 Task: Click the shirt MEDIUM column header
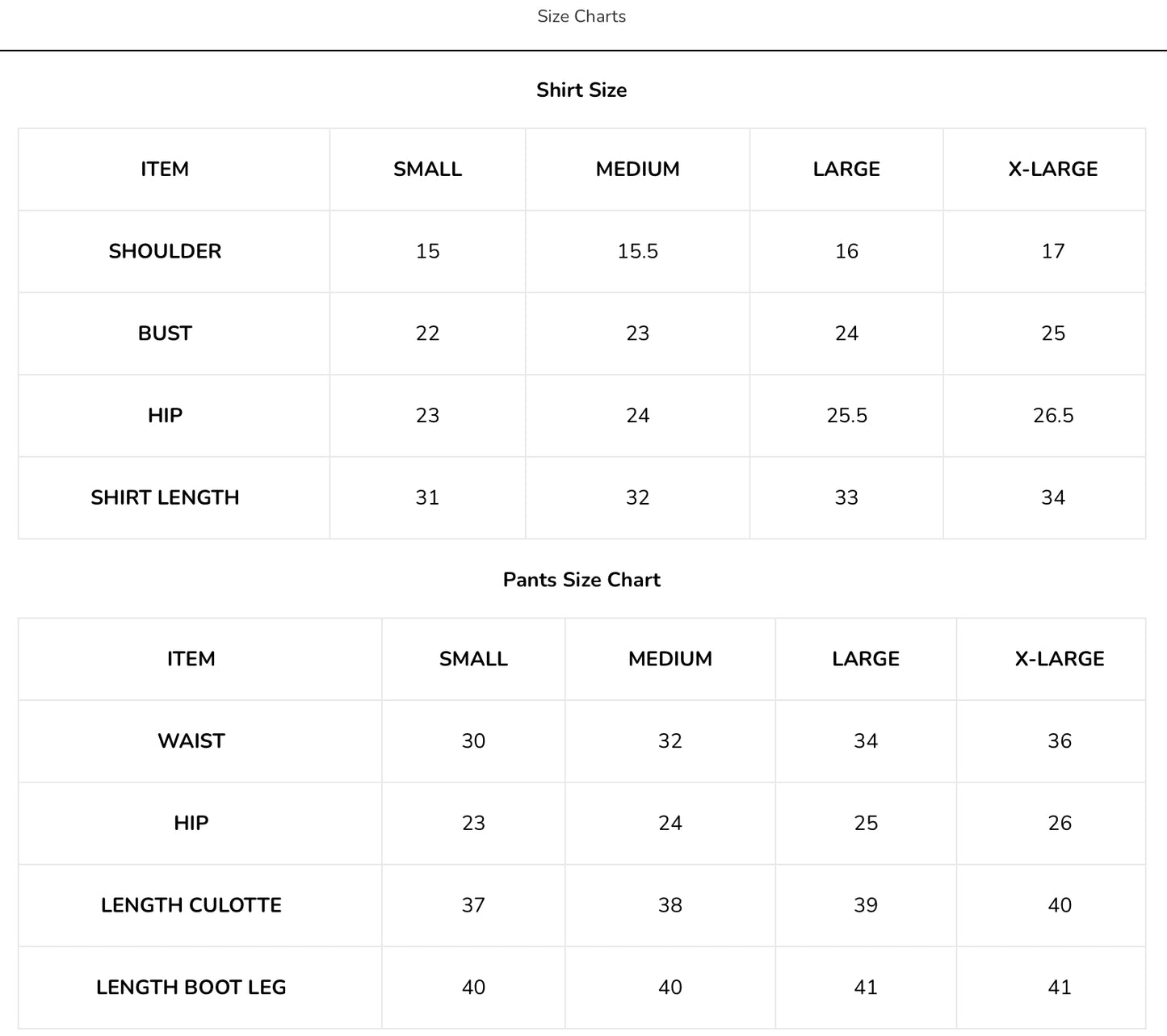pos(638,169)
